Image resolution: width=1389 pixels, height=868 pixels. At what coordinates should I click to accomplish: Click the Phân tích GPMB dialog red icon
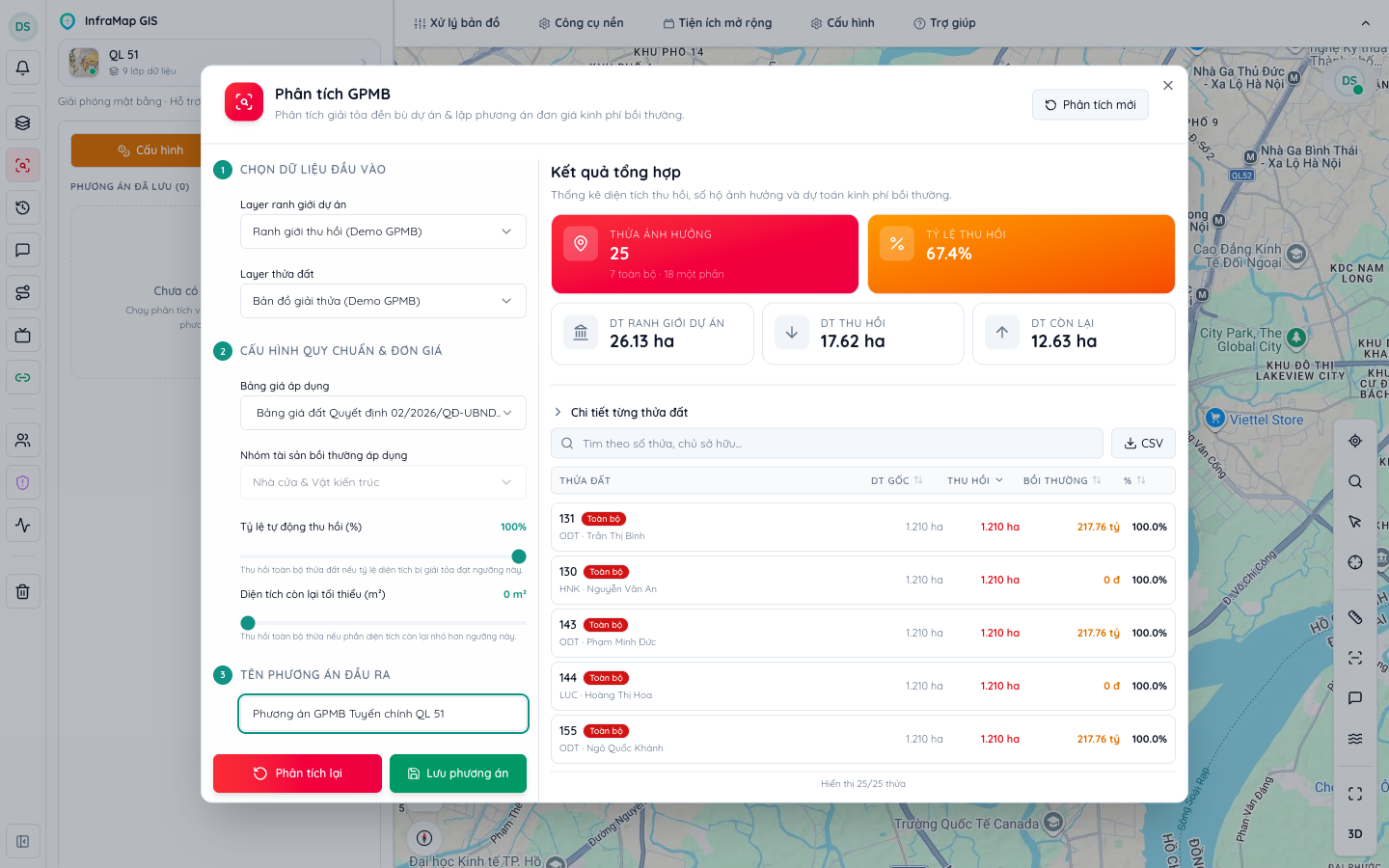click(244, 101)
